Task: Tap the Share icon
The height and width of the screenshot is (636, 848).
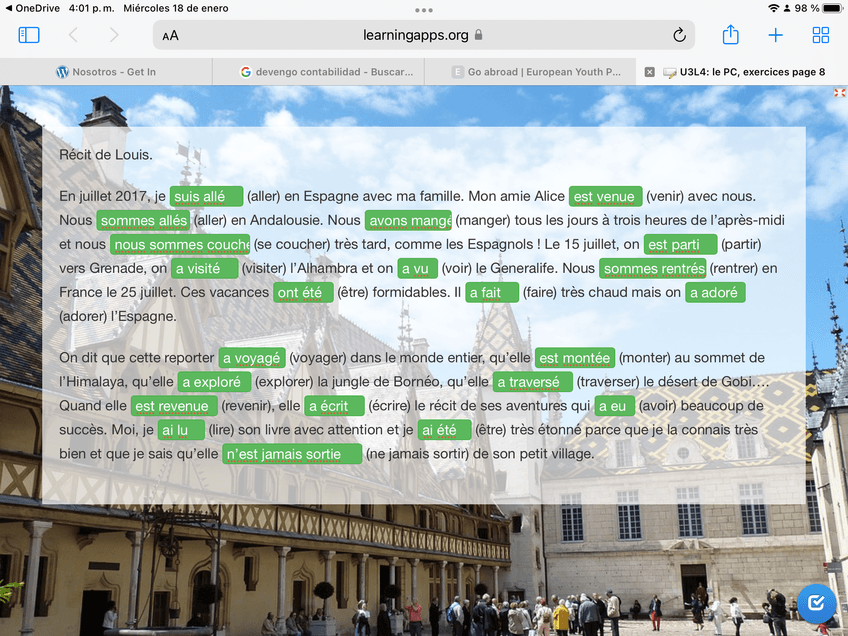Action: point(730,35)
